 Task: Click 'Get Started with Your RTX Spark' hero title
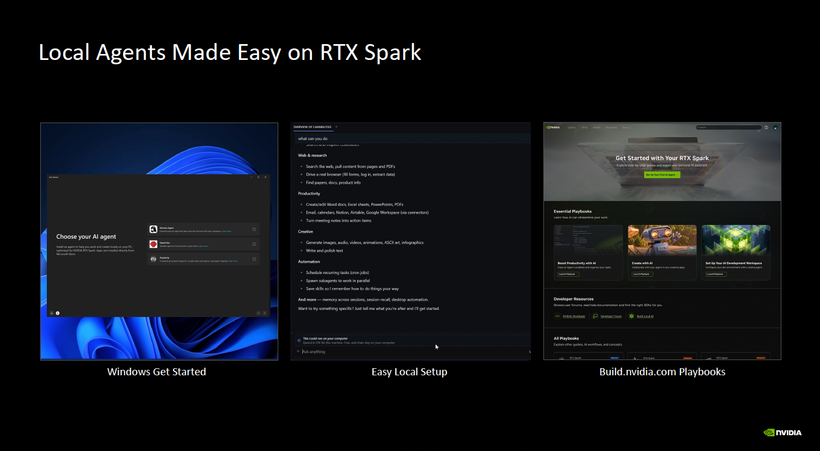662,158
